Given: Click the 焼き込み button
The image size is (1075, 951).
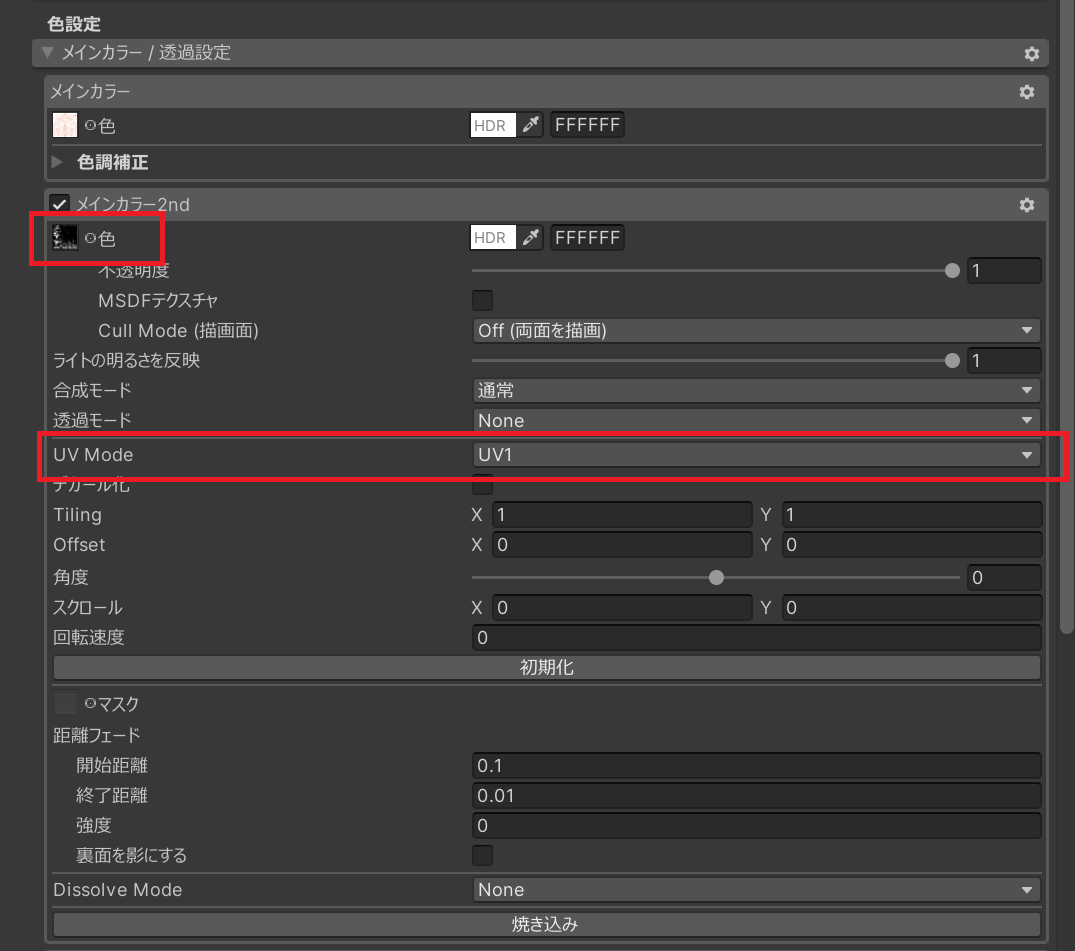Looking at the screenshot, I should pos(545,924).
